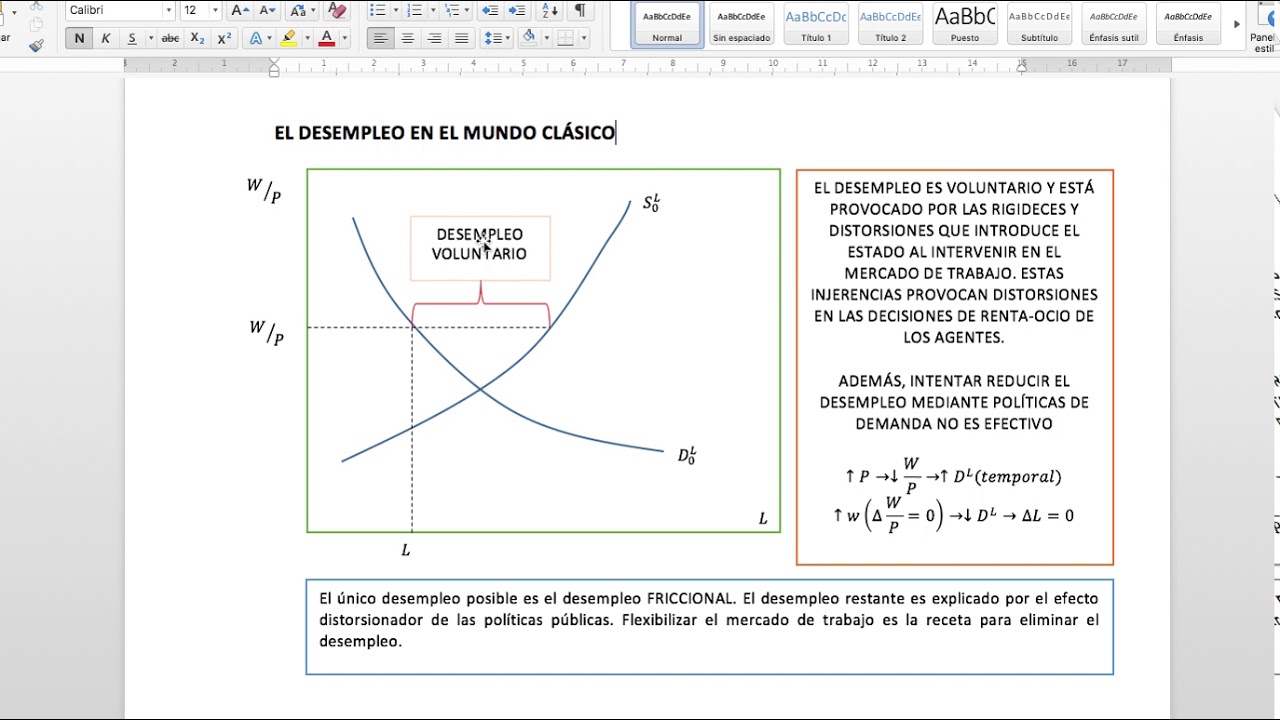Toggle superscript X2 formatting
This screenshot has width=1280, height=720.
point(224,38)
